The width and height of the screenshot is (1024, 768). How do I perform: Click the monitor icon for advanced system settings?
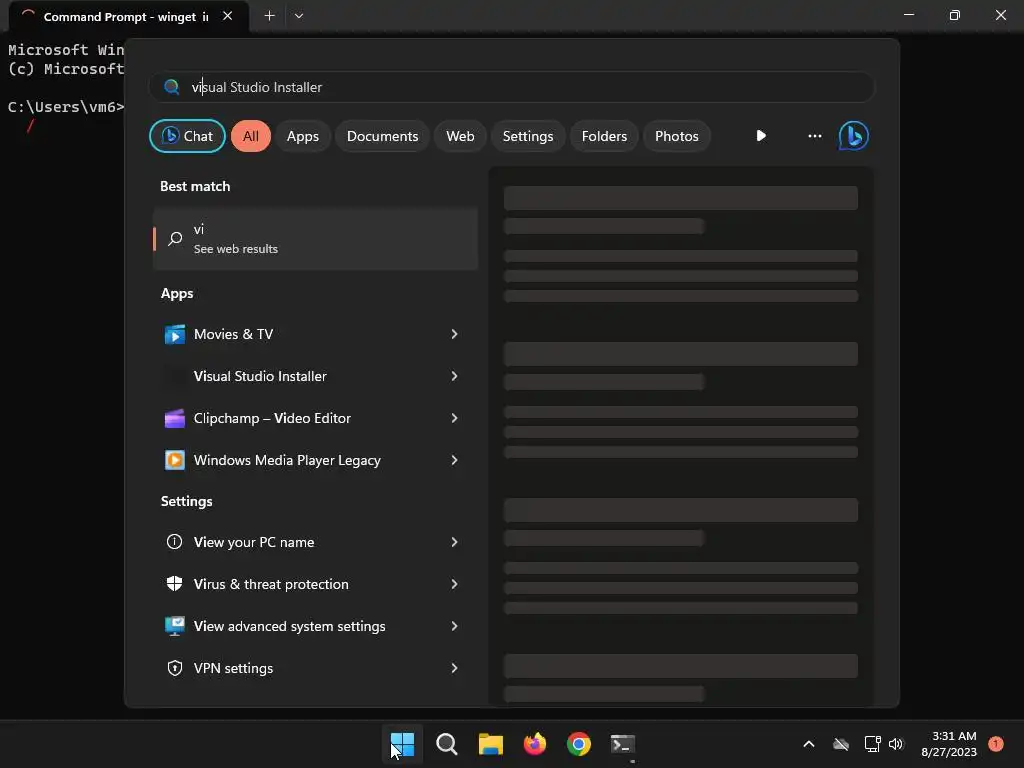pyautogui.click(x=174, y=626)
